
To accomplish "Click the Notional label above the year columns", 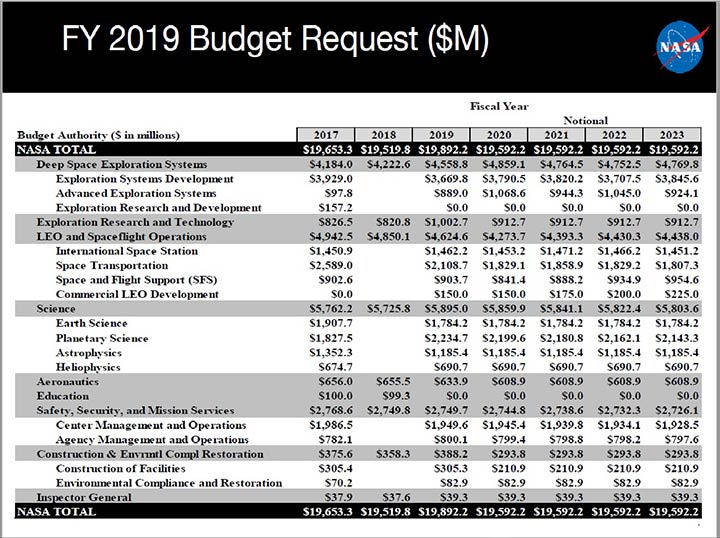I will [x=585, y=120].
